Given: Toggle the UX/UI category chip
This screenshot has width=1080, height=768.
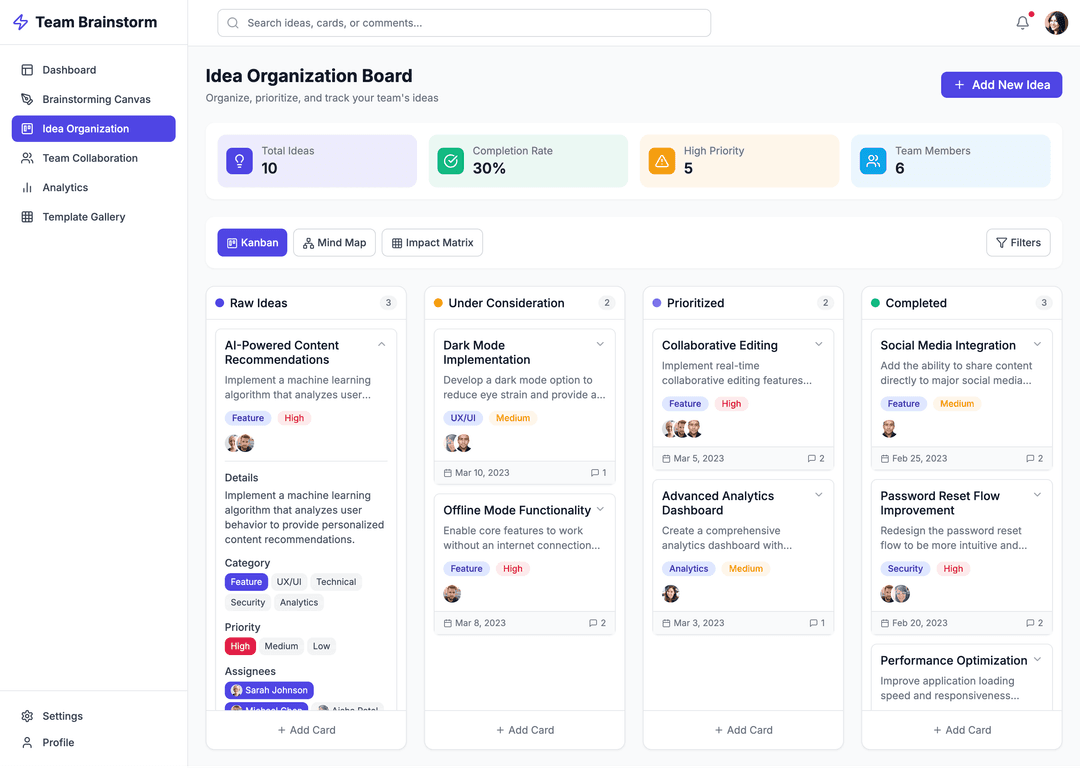Looking at the screenshot, I should click(289, 582).
